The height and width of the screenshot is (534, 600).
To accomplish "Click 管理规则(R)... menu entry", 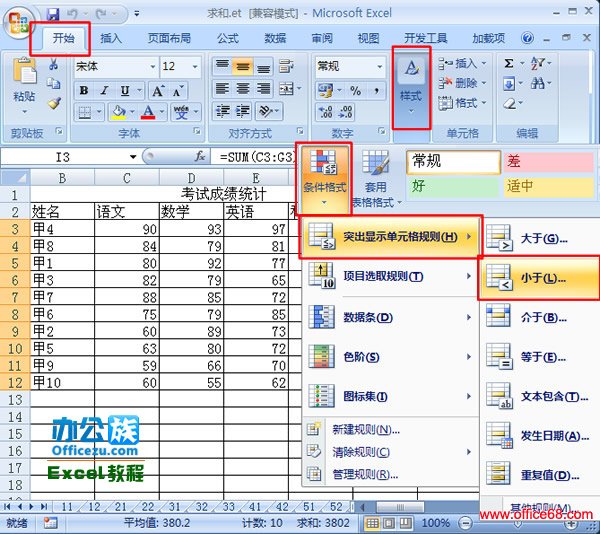I will [x=390, y=475].
